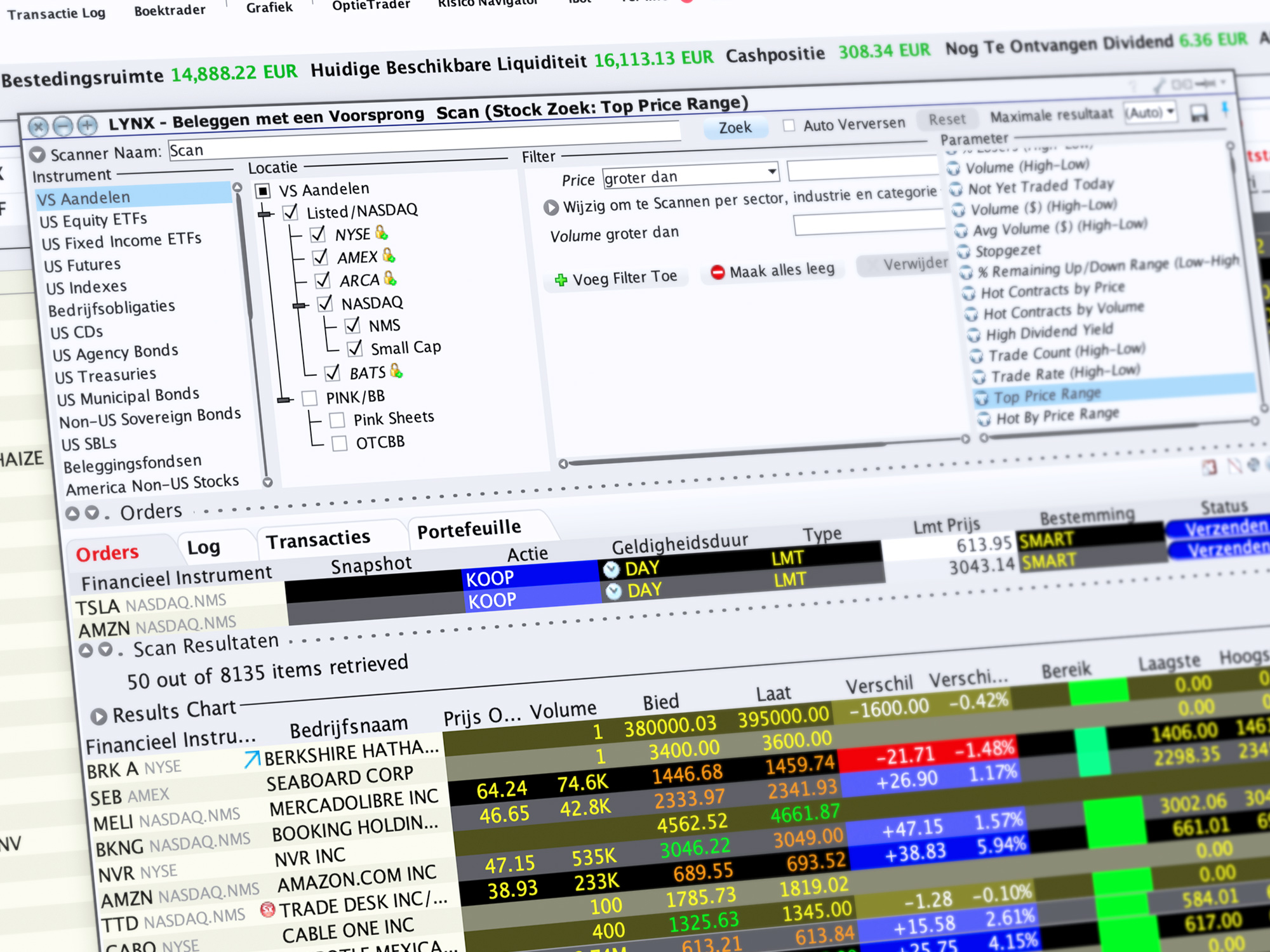Select US Futures in instrument list
This screenshot has width=1270, height=952.
coord(83,265)
